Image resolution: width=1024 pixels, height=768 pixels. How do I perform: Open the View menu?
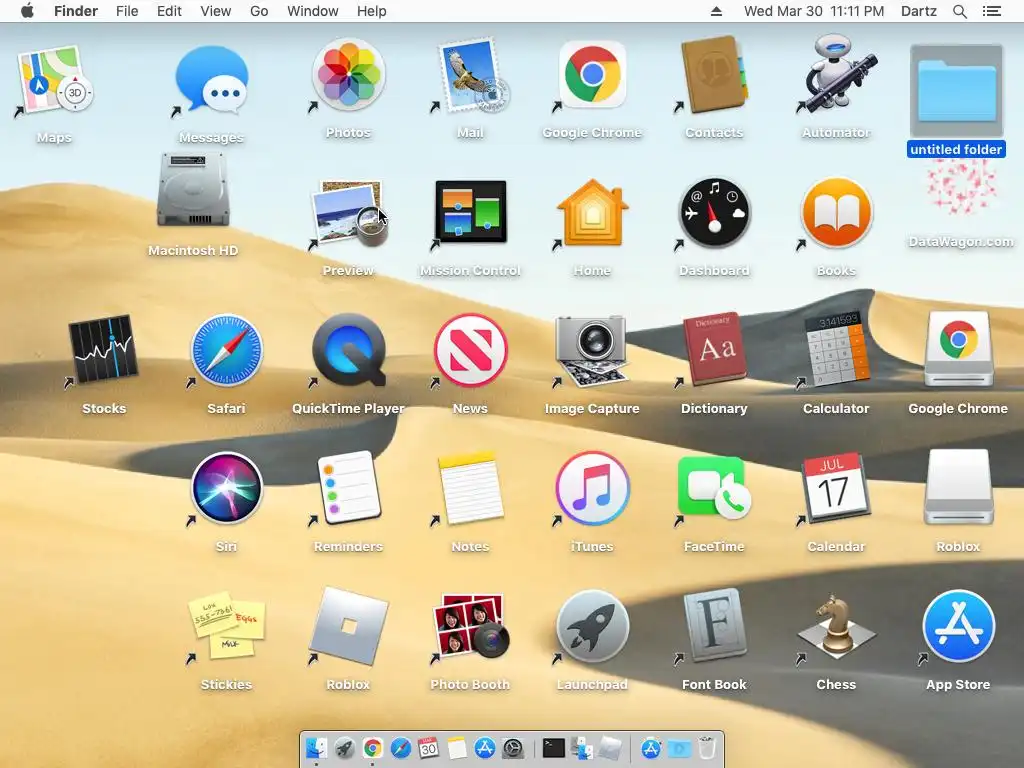point(216,11)
